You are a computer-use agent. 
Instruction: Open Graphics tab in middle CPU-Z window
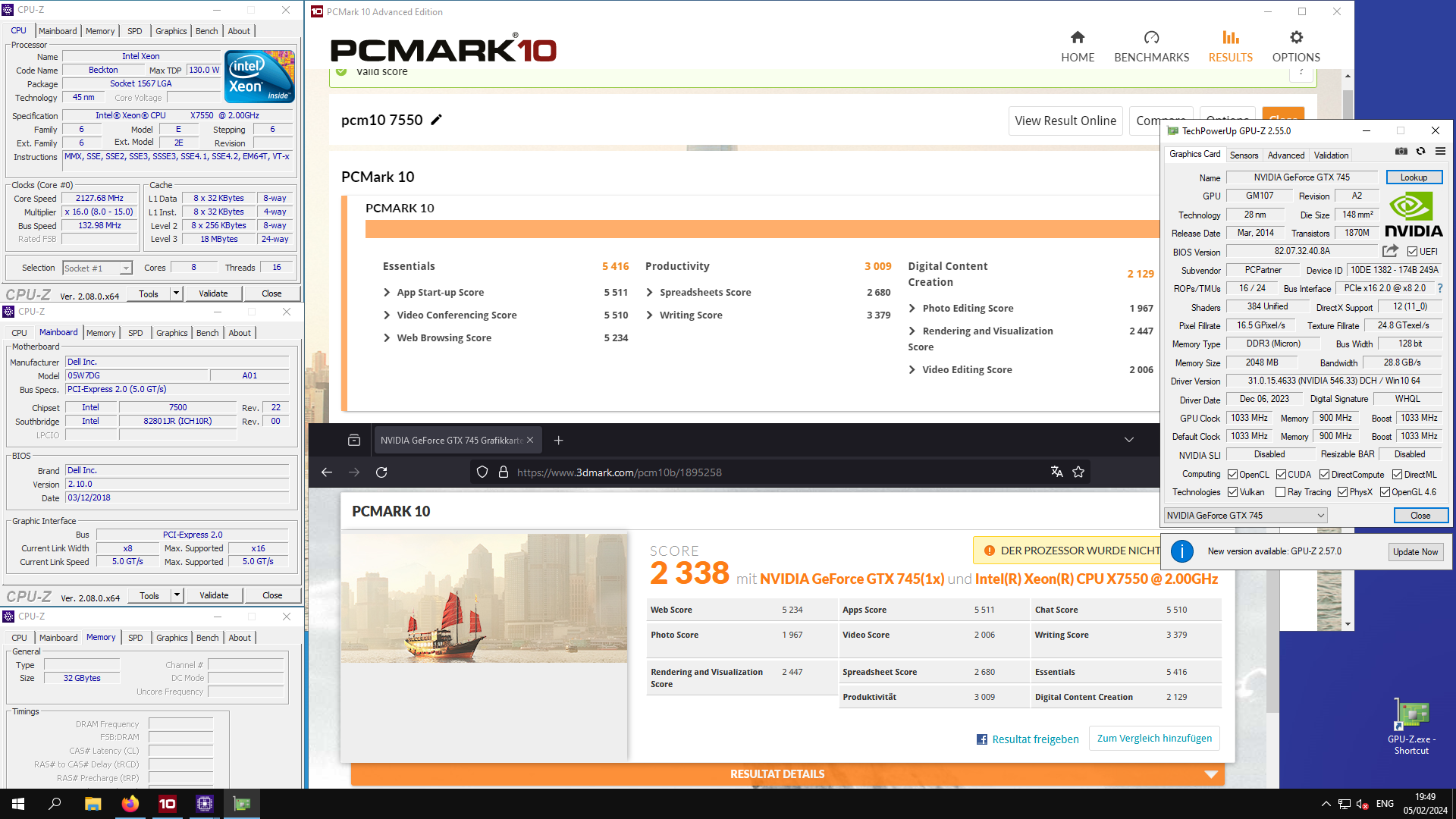[172, 333]
